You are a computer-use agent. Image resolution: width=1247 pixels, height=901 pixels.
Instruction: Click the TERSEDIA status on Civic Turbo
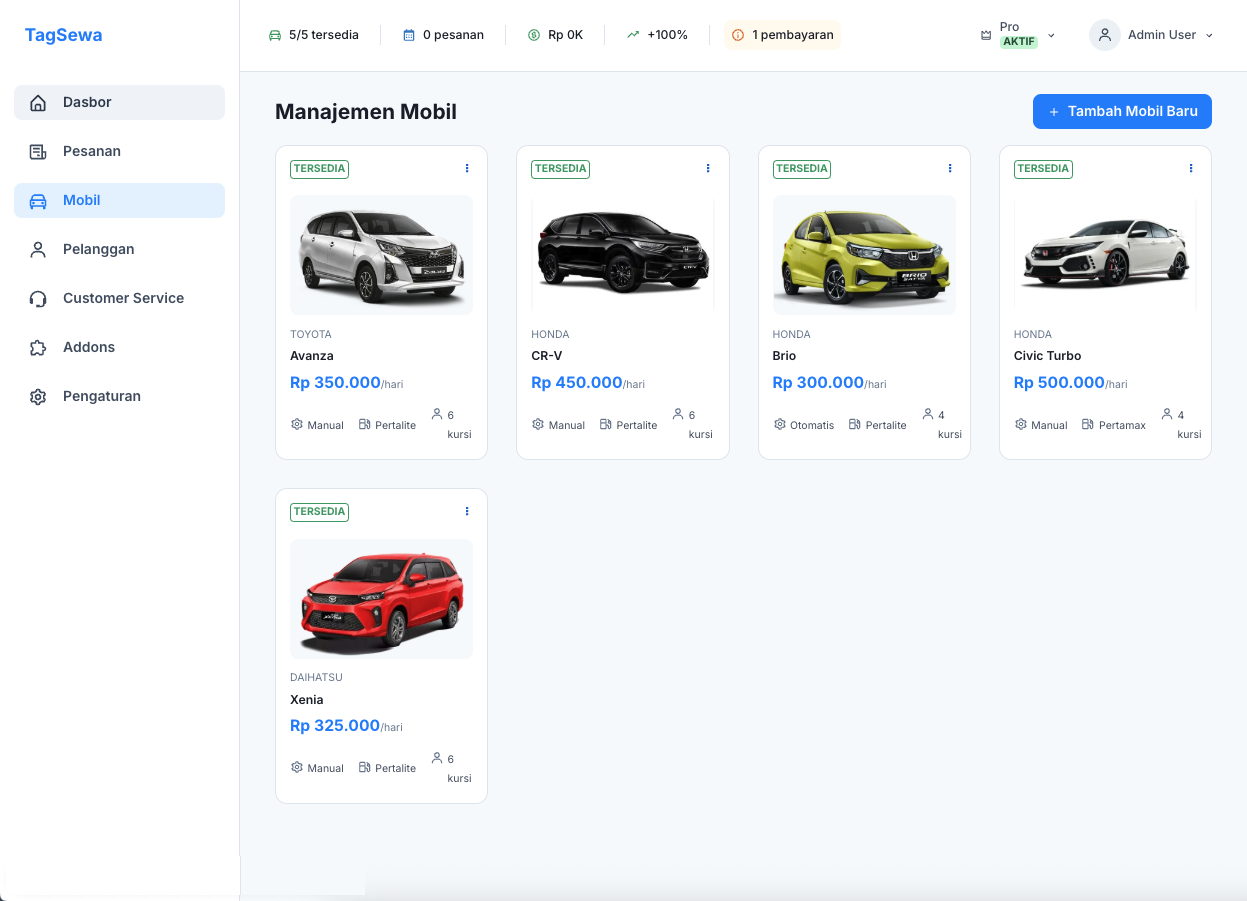pyautogui.click(x=1043, y=169)
